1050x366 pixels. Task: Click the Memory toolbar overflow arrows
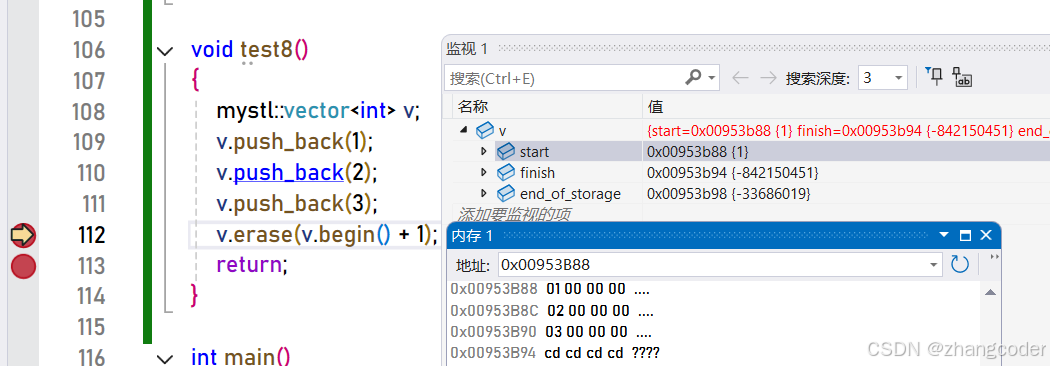click(x=994, y=257)
